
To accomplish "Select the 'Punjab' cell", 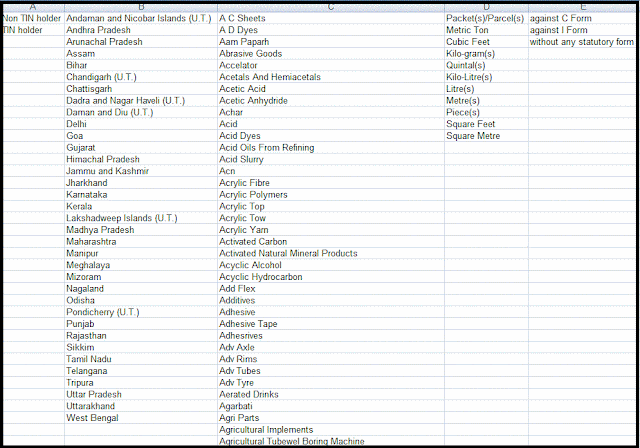I will pos(141,324).
